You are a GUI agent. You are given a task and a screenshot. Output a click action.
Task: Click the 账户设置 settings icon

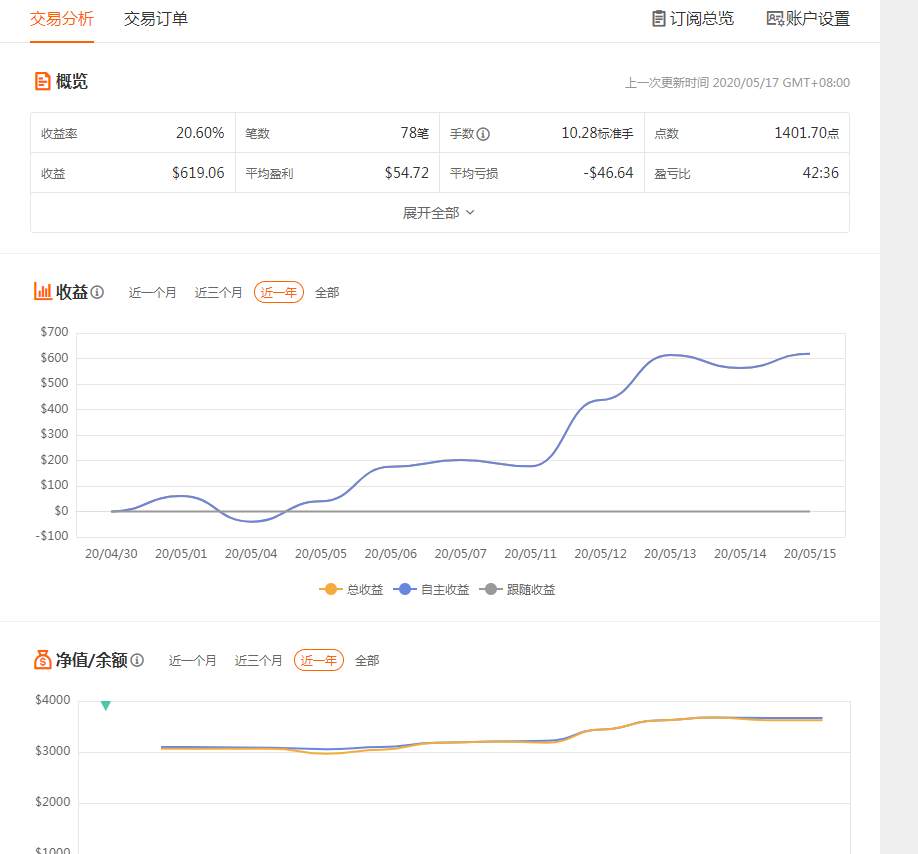point(775,19)
